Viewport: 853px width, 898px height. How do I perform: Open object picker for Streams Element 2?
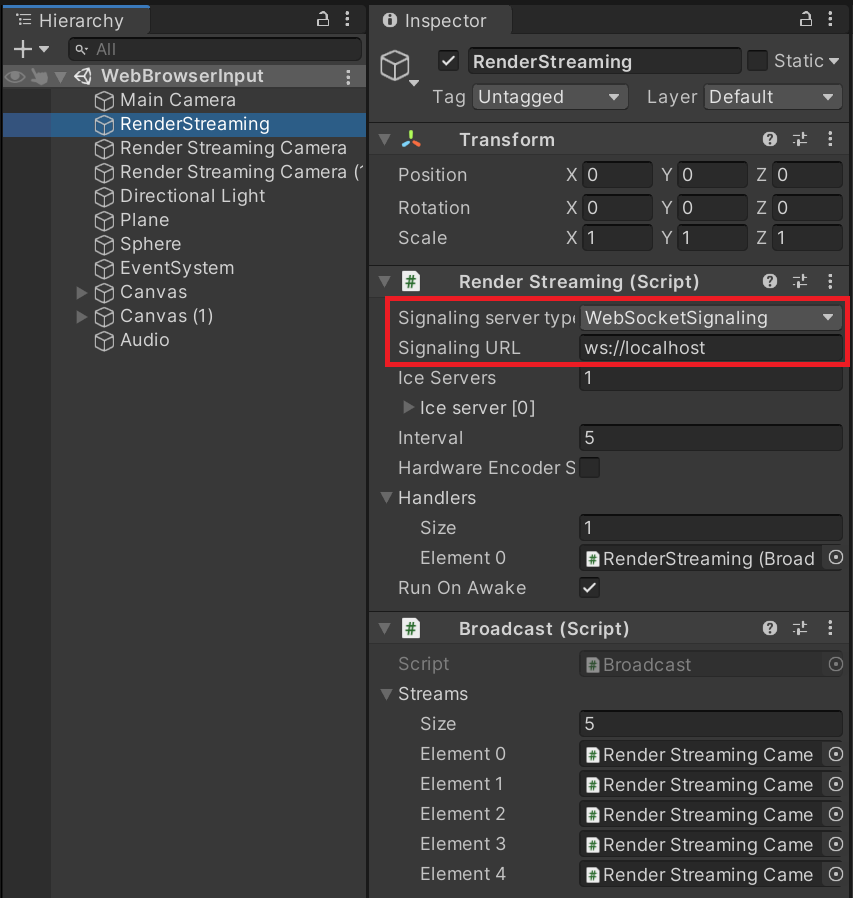point(836,814)
